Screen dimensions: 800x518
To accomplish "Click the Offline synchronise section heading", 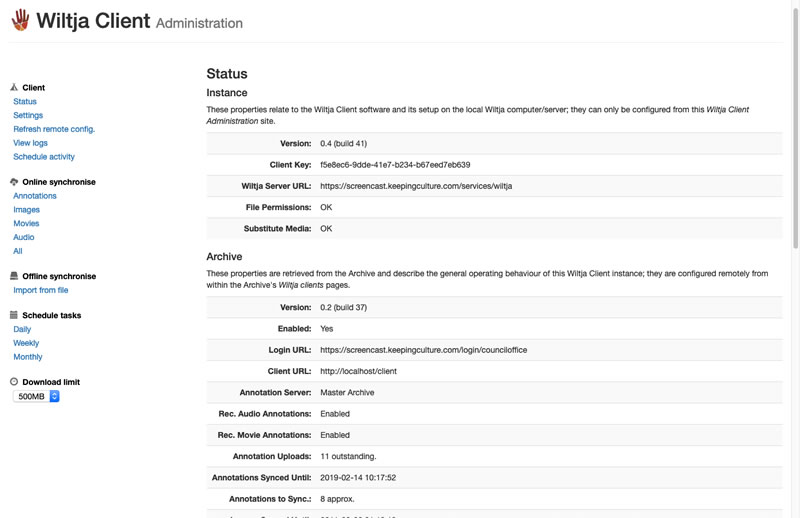I will [x=59, y=277].
